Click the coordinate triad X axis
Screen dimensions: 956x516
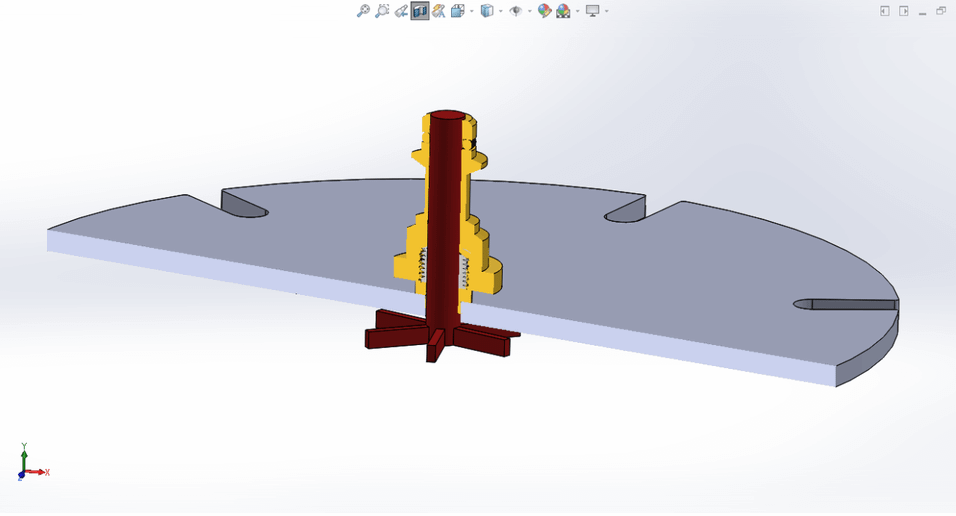37,472
